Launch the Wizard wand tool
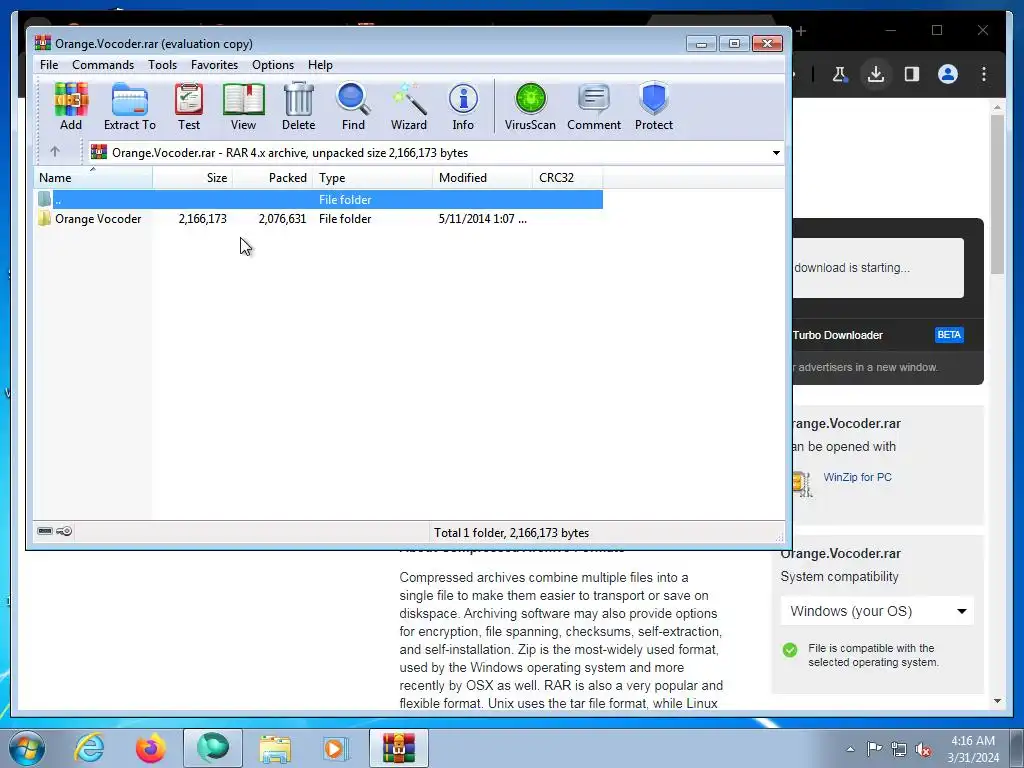The image size is (1024, 768). [x=409, y=106]
